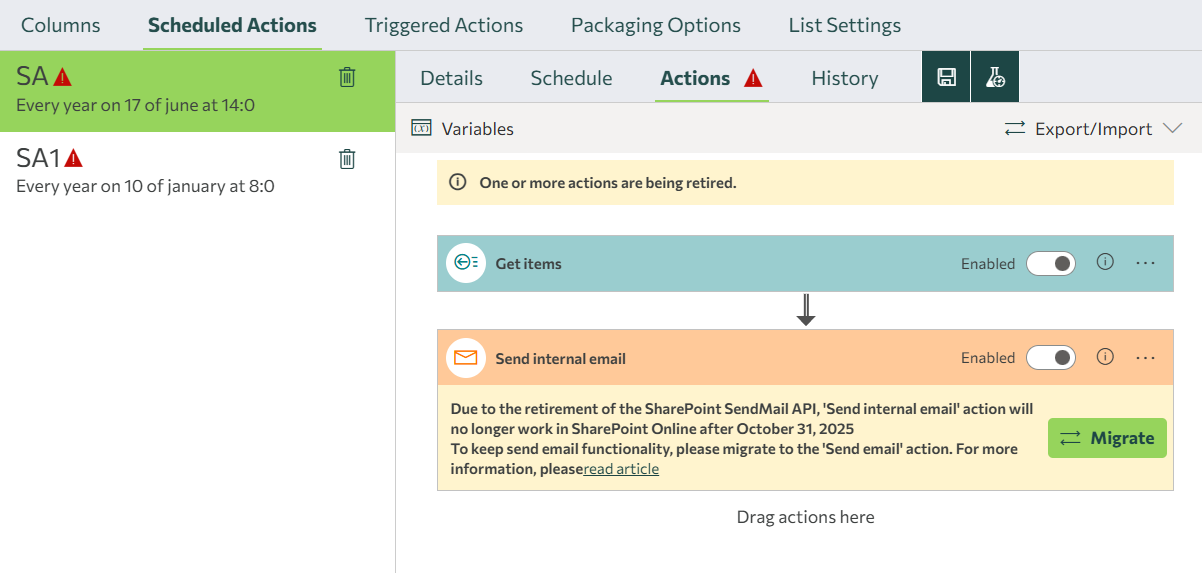Viewport: 1202px width, 573px height.
Task: Open the Variables panel icon
Action: pos(422,128)
